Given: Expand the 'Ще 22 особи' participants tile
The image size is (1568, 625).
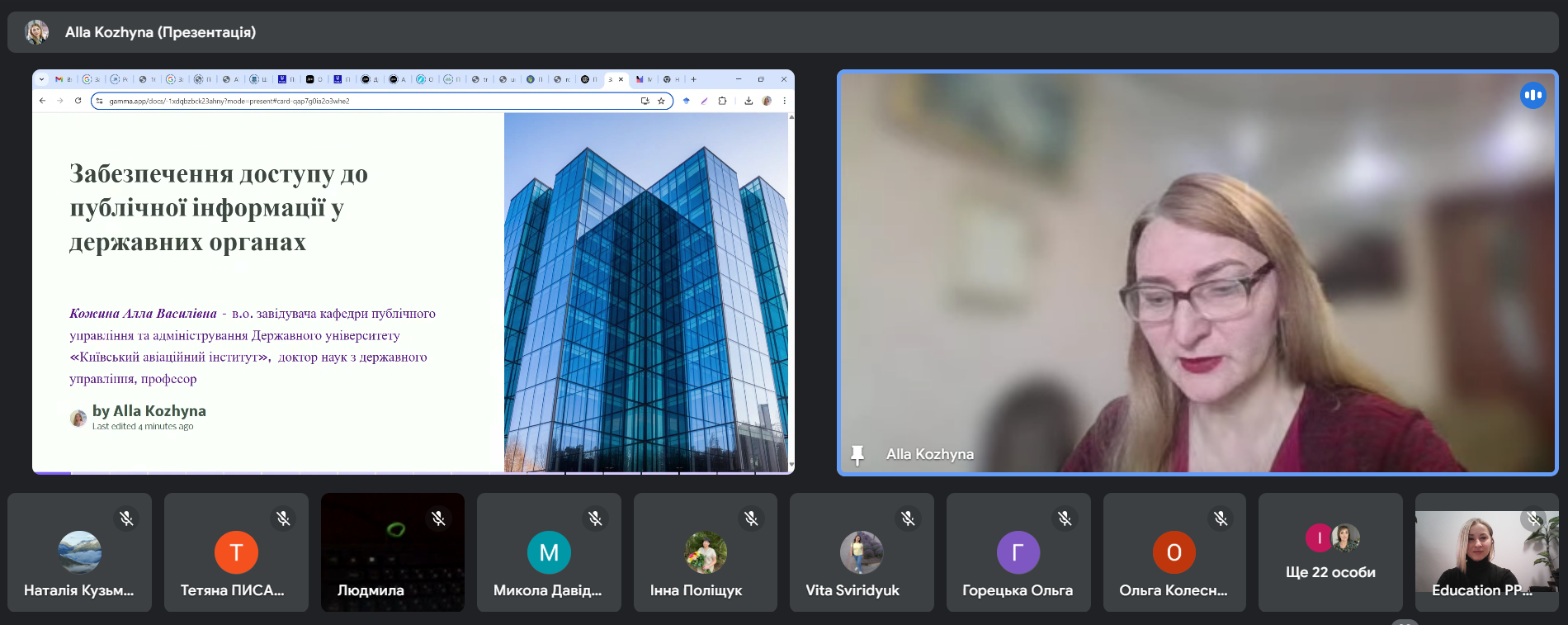Looking at the screenshot, I should pos(1330,552).
